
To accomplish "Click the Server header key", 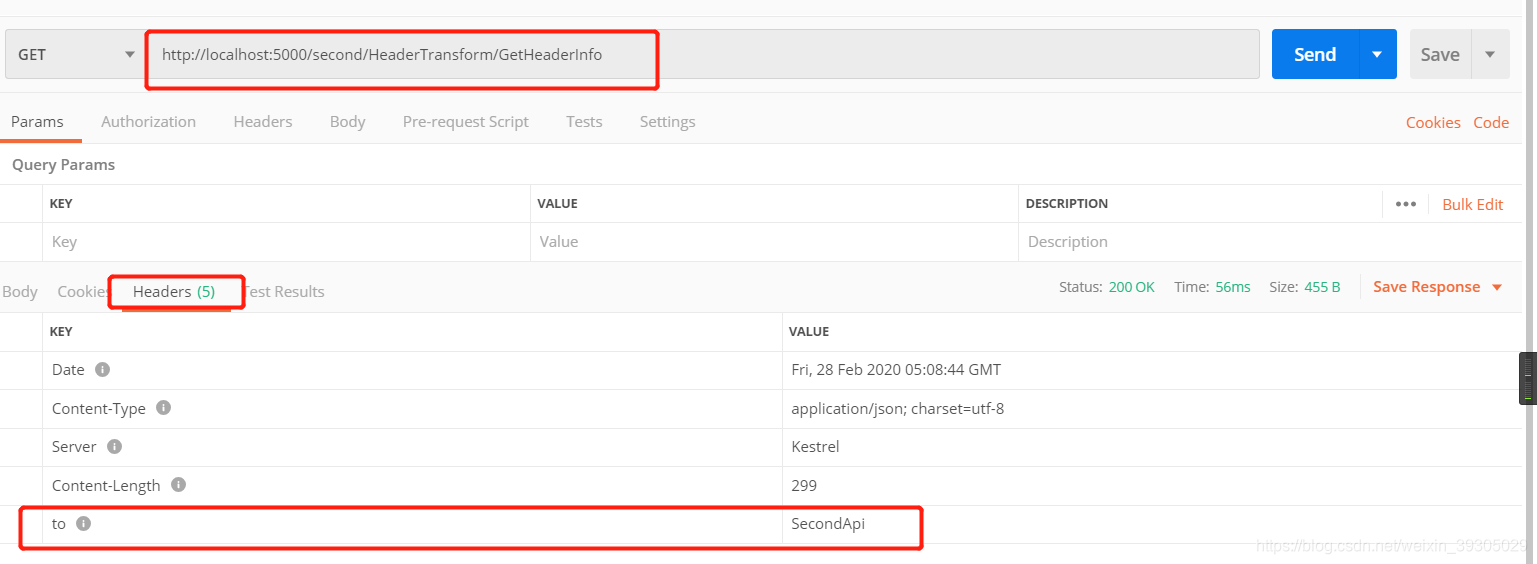I will (x=74, y=447).
